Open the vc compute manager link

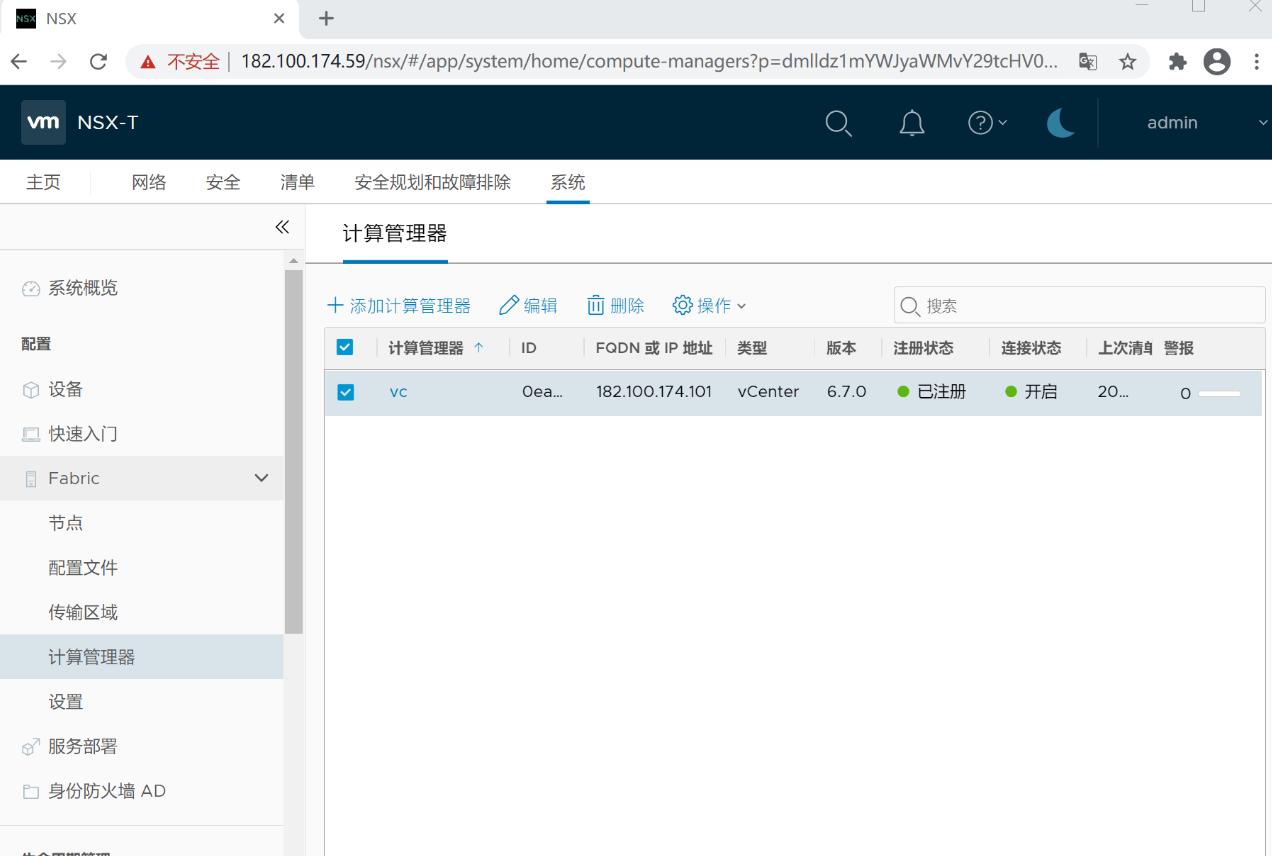[x=398, y=392]
